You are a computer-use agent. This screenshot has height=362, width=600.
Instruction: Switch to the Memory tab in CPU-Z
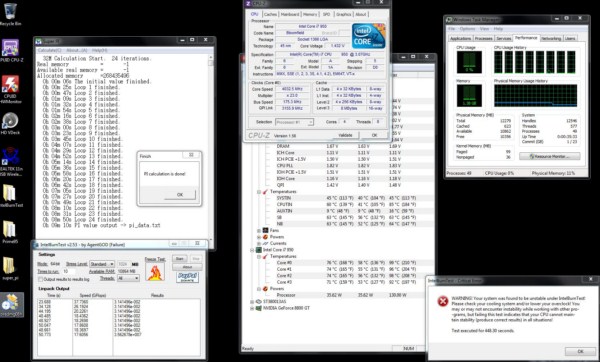310,14
